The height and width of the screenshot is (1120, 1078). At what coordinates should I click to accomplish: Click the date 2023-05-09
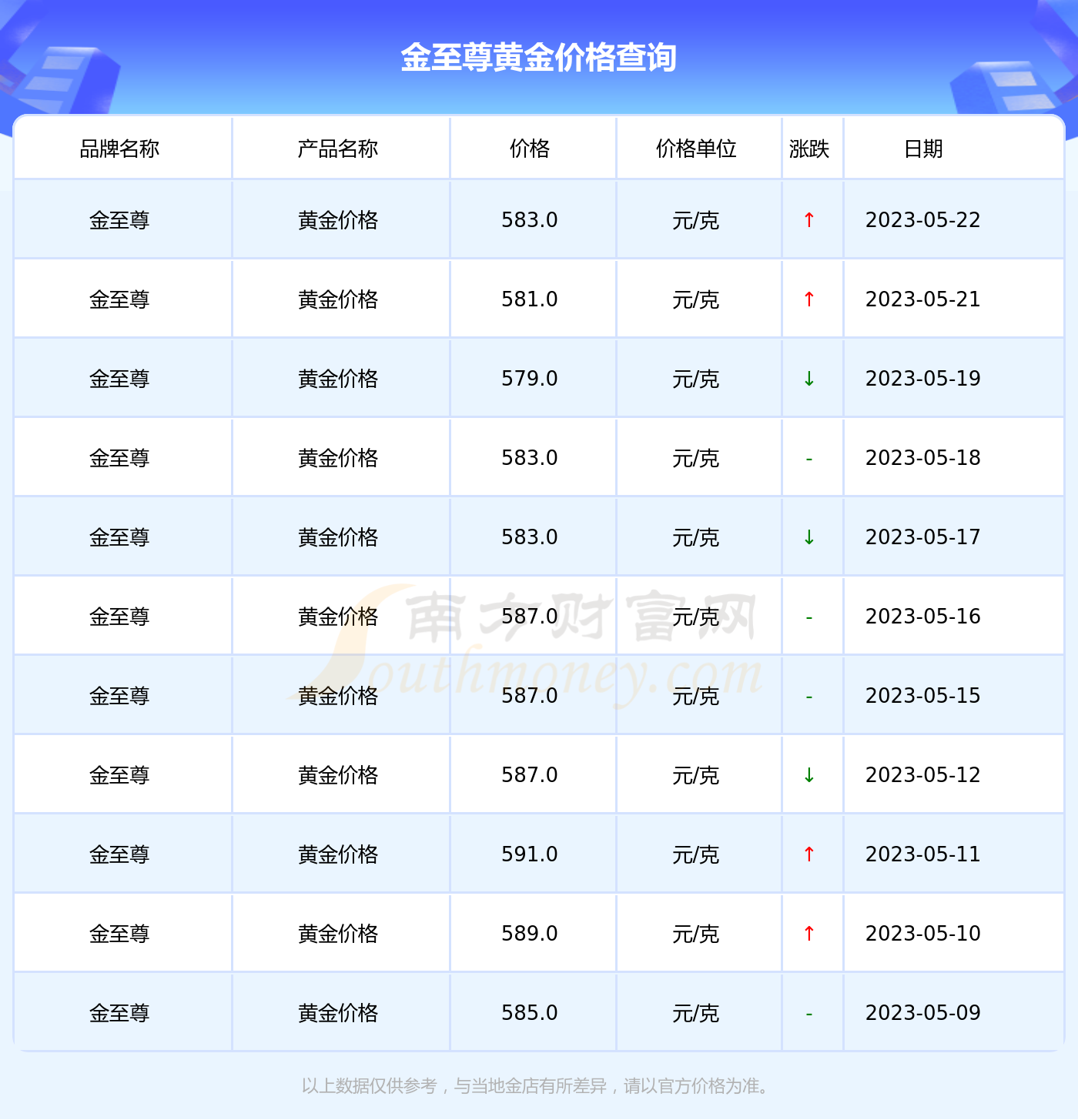pyautogui.click(x=923, y=1013)
